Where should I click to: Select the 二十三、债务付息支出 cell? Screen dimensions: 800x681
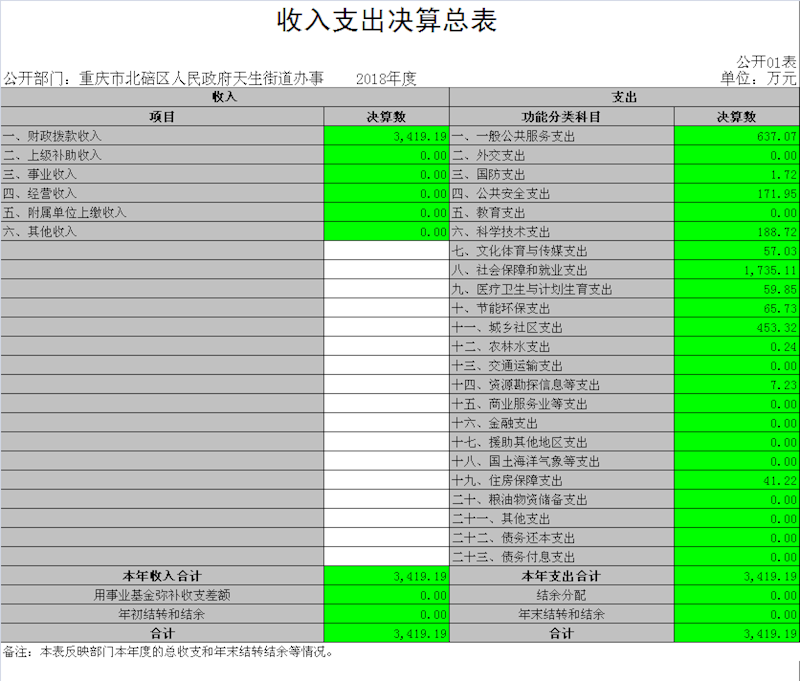click(x=562, y=557)
